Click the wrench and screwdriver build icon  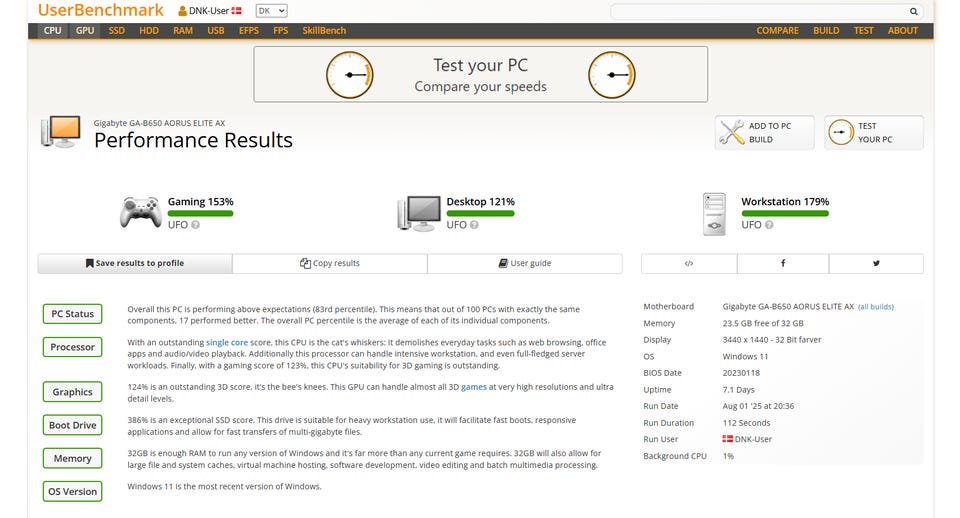[x=732, y=132]
